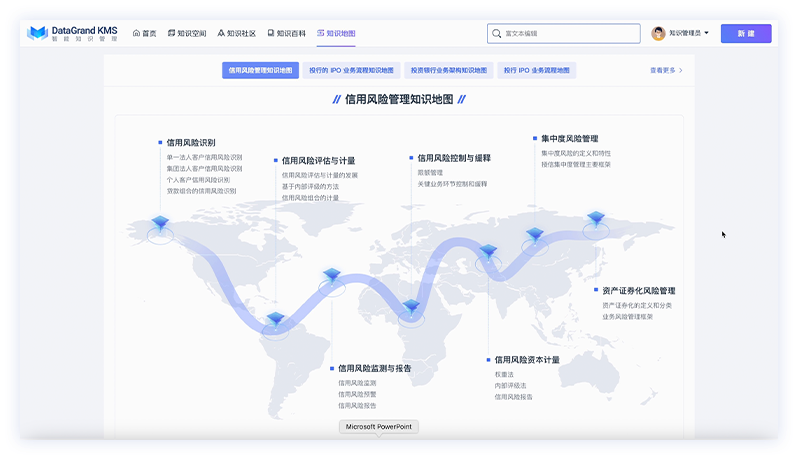Click the map pin linked to 信用风险控制与缓释
The height and width of the screenshot is (462, 800).
pos(411,307)
